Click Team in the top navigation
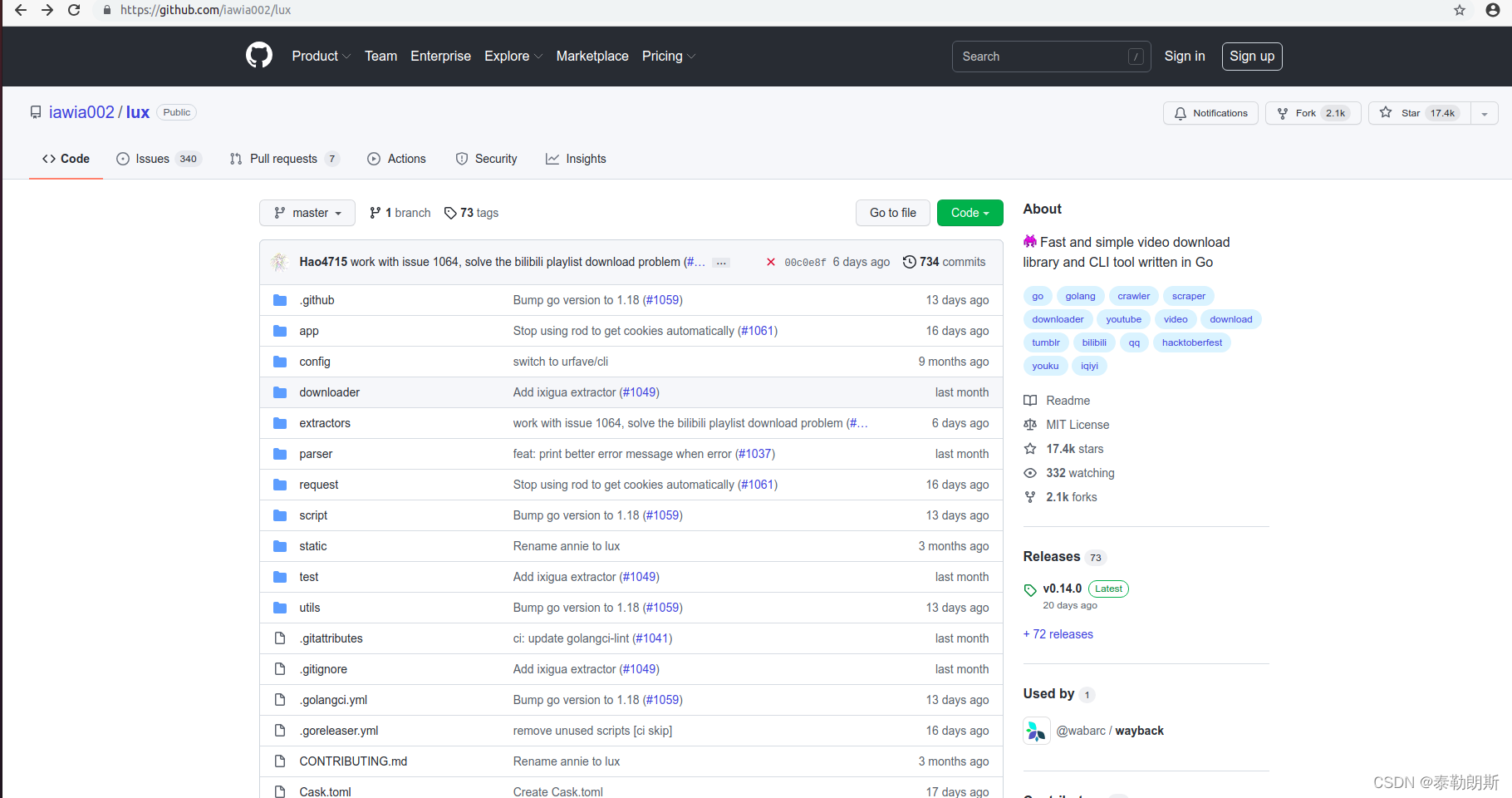This screenshot has width=1512, height=798. coord(380,56)
